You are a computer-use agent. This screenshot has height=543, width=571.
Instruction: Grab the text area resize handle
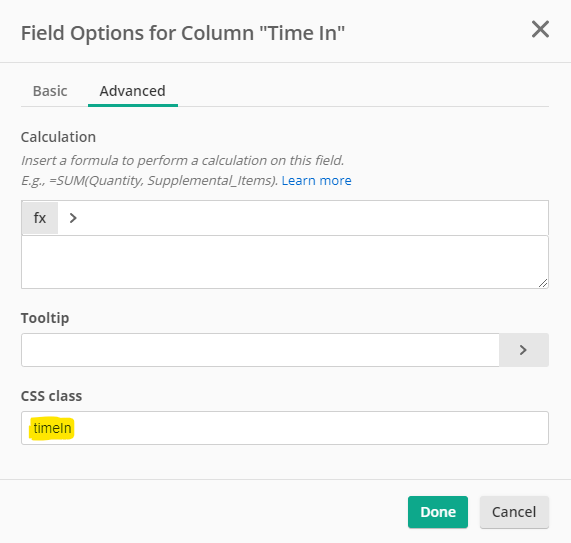click(x=543, y=283)
